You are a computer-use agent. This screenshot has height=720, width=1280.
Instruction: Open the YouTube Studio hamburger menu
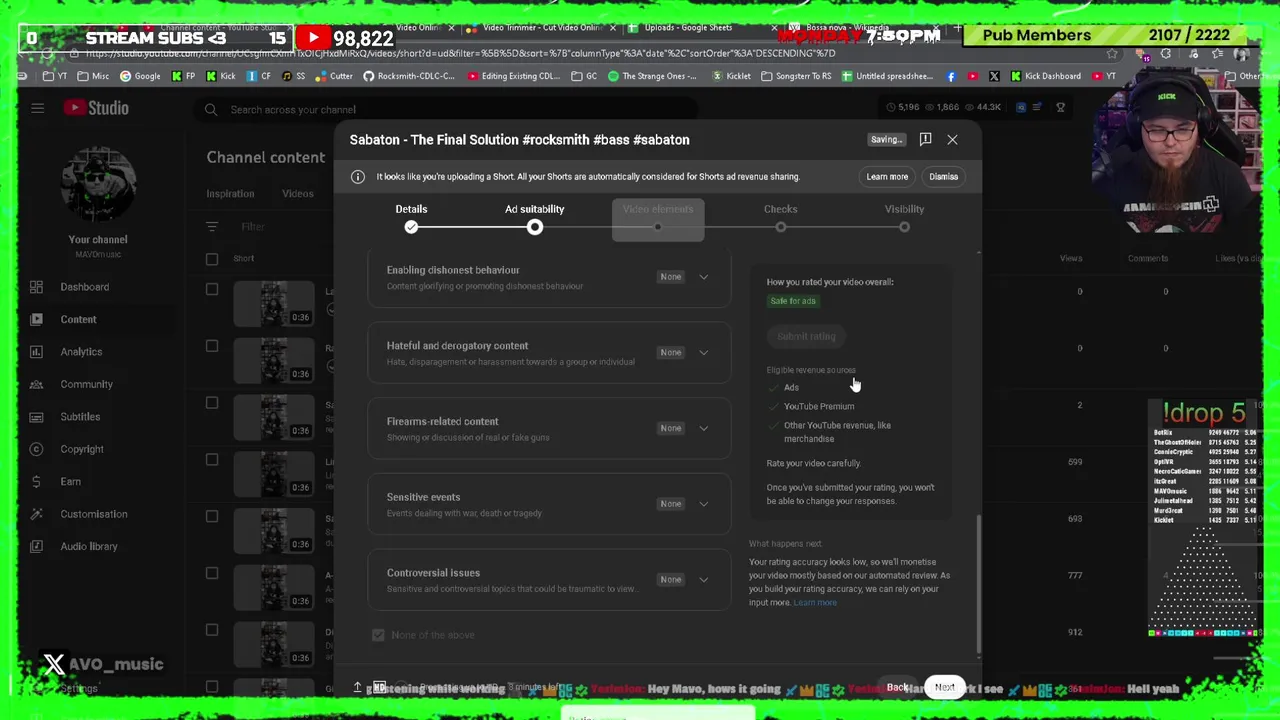[37, 108]
